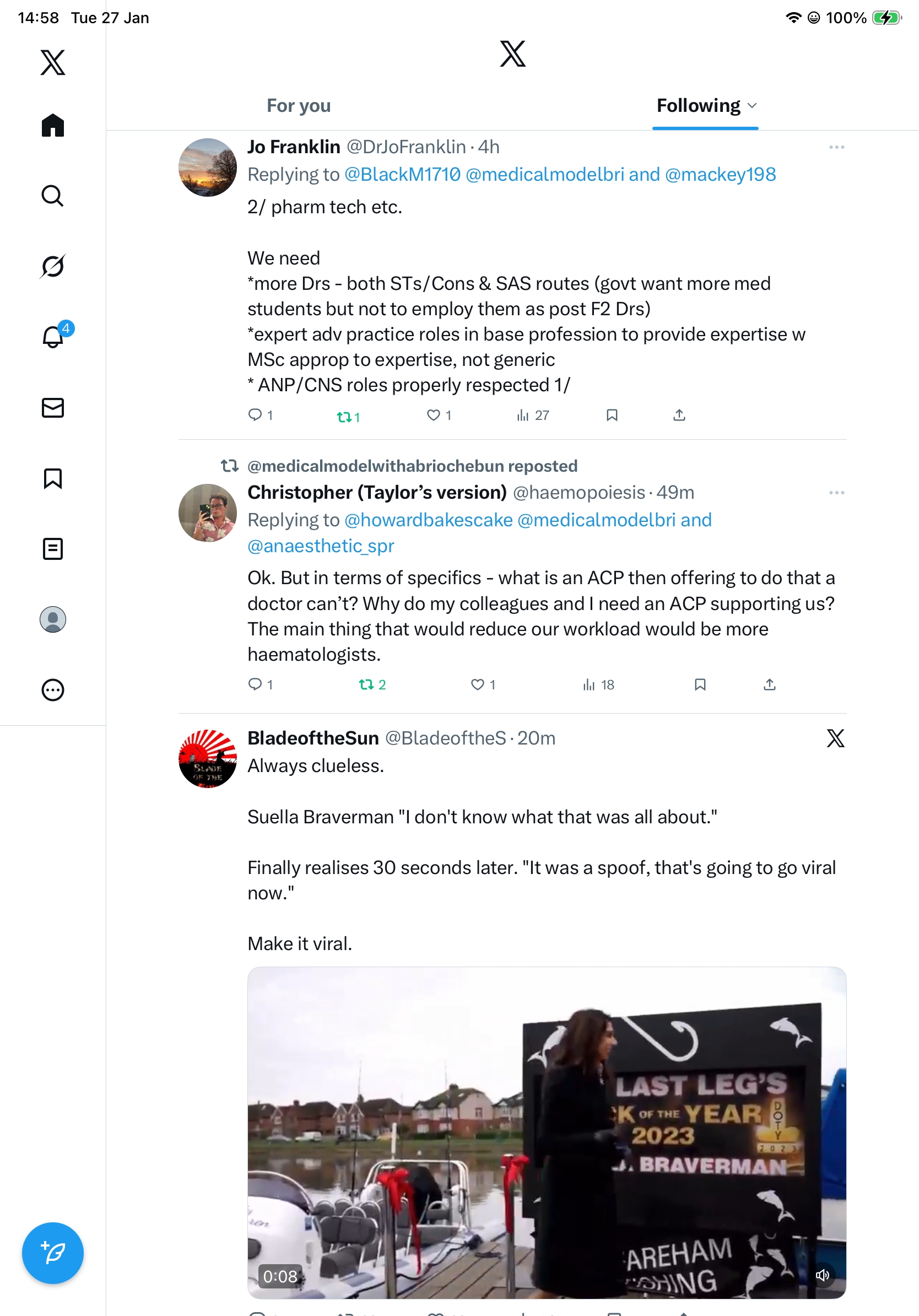The width and height of the screenshot is (919, 1316).
Task: Open more options on Jo Franklin's post
Action: coord(836,147)
